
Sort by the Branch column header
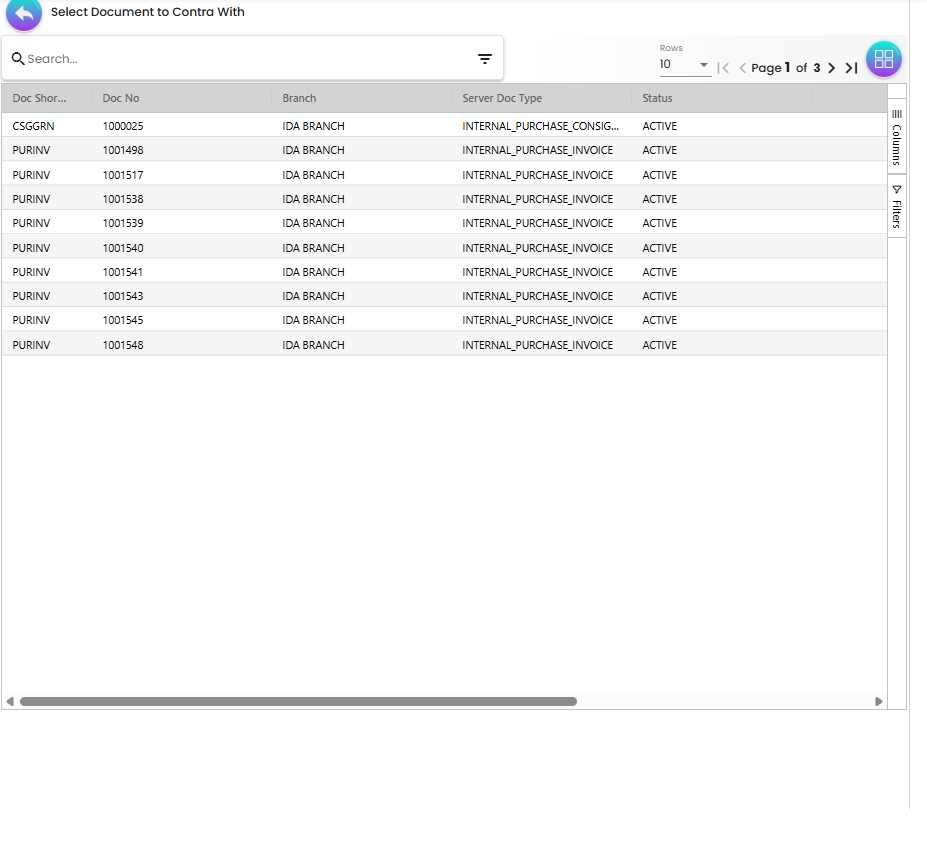pos(299,98)
